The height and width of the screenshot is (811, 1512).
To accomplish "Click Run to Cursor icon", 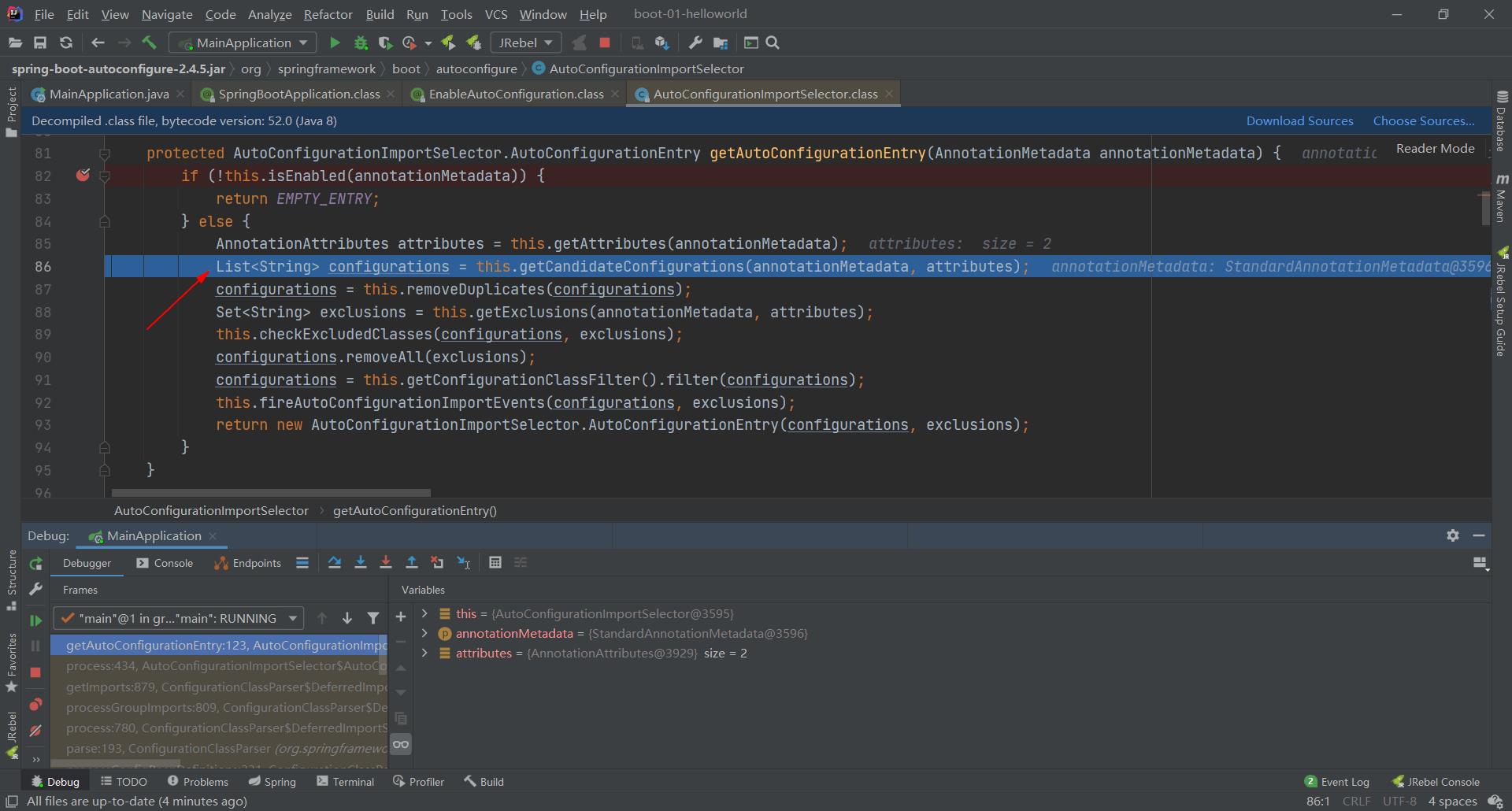I will pos(464,562).
